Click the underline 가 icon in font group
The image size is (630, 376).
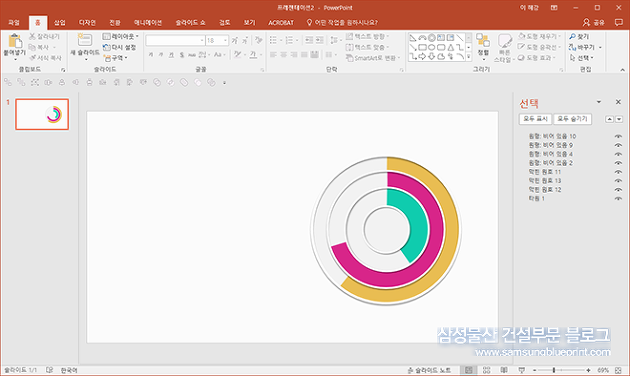pos(171,55)
